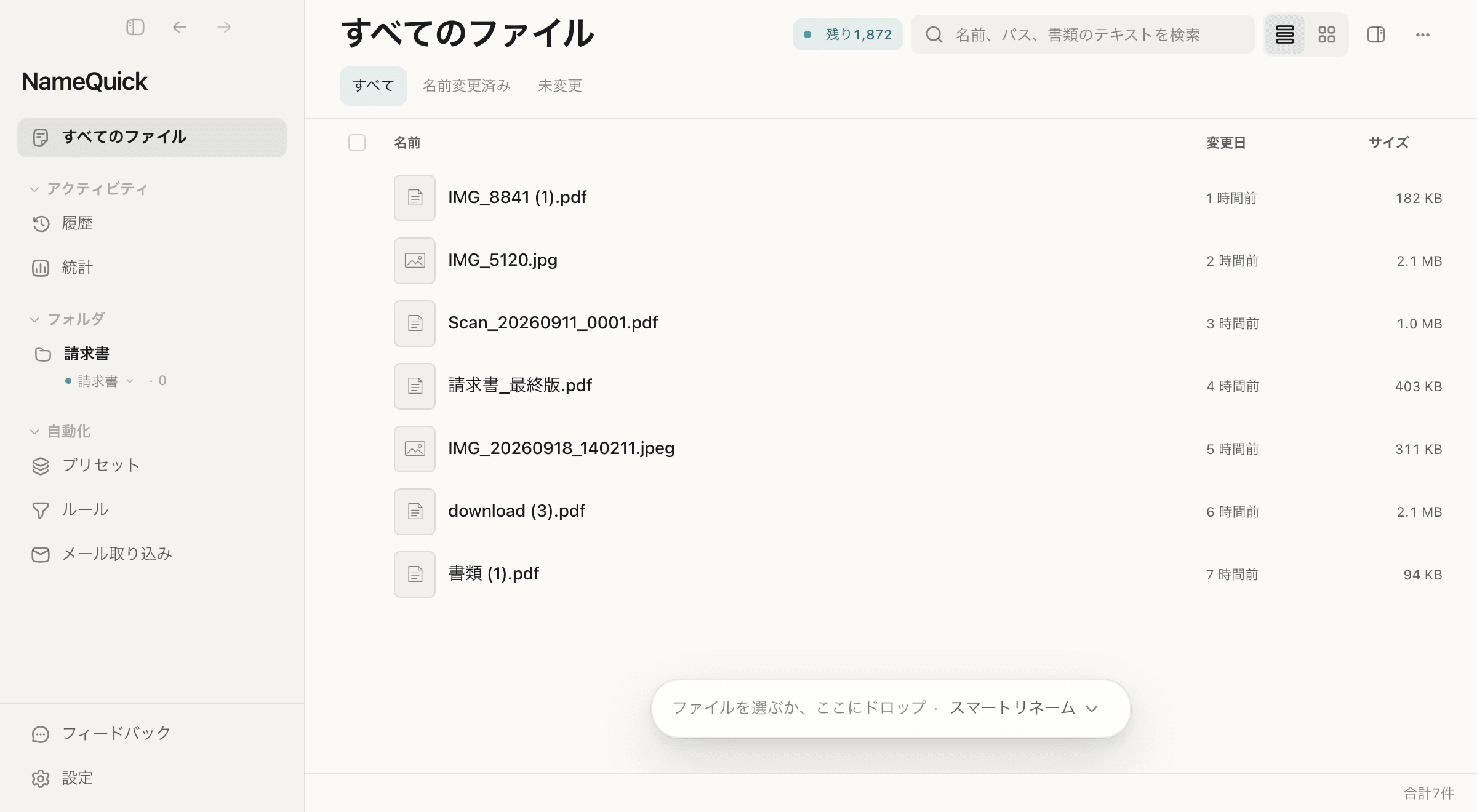Select すべてのファイル in sidebar
The width and height of the screenshot is (1477, 812).
pyautogui.click(x=152, y=137)
